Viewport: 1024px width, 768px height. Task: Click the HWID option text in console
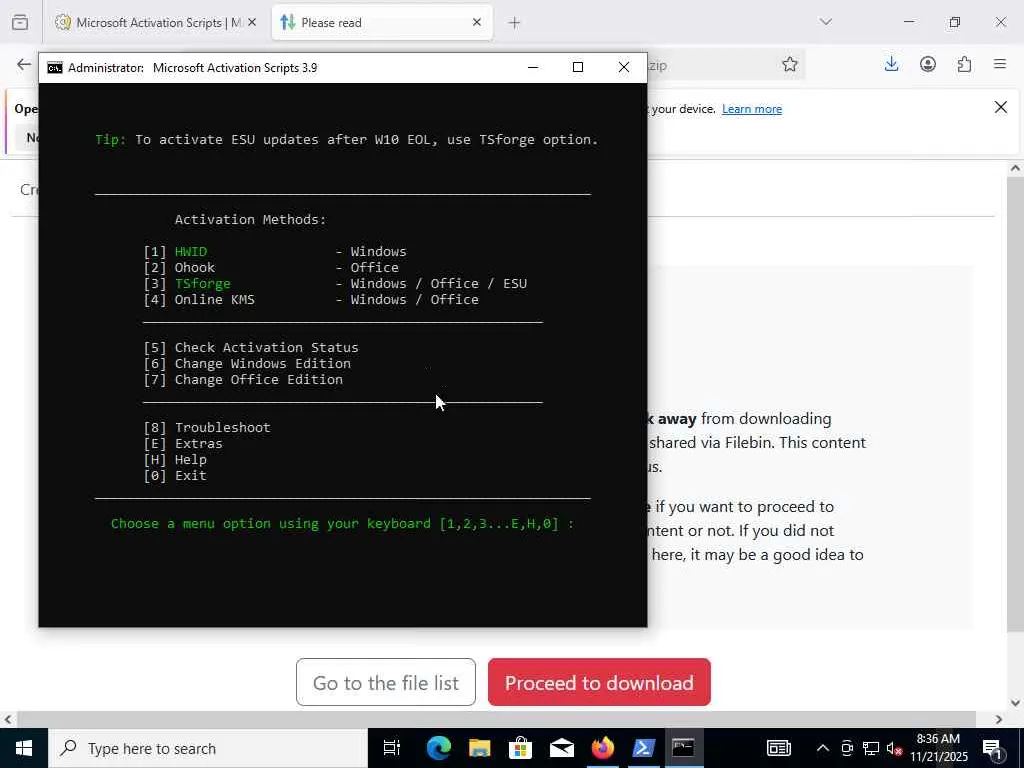click(x=191, y=251)
